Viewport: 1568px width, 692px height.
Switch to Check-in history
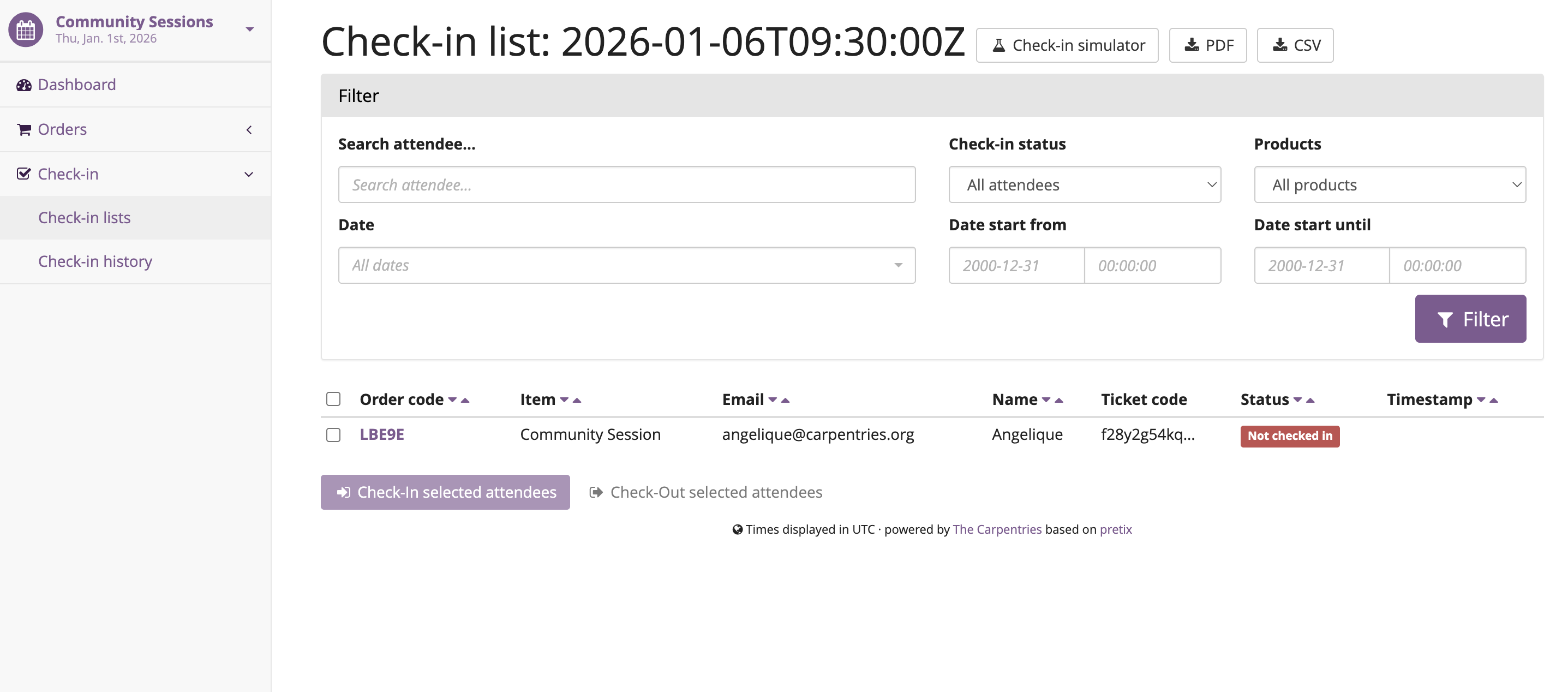pos(95,261)
